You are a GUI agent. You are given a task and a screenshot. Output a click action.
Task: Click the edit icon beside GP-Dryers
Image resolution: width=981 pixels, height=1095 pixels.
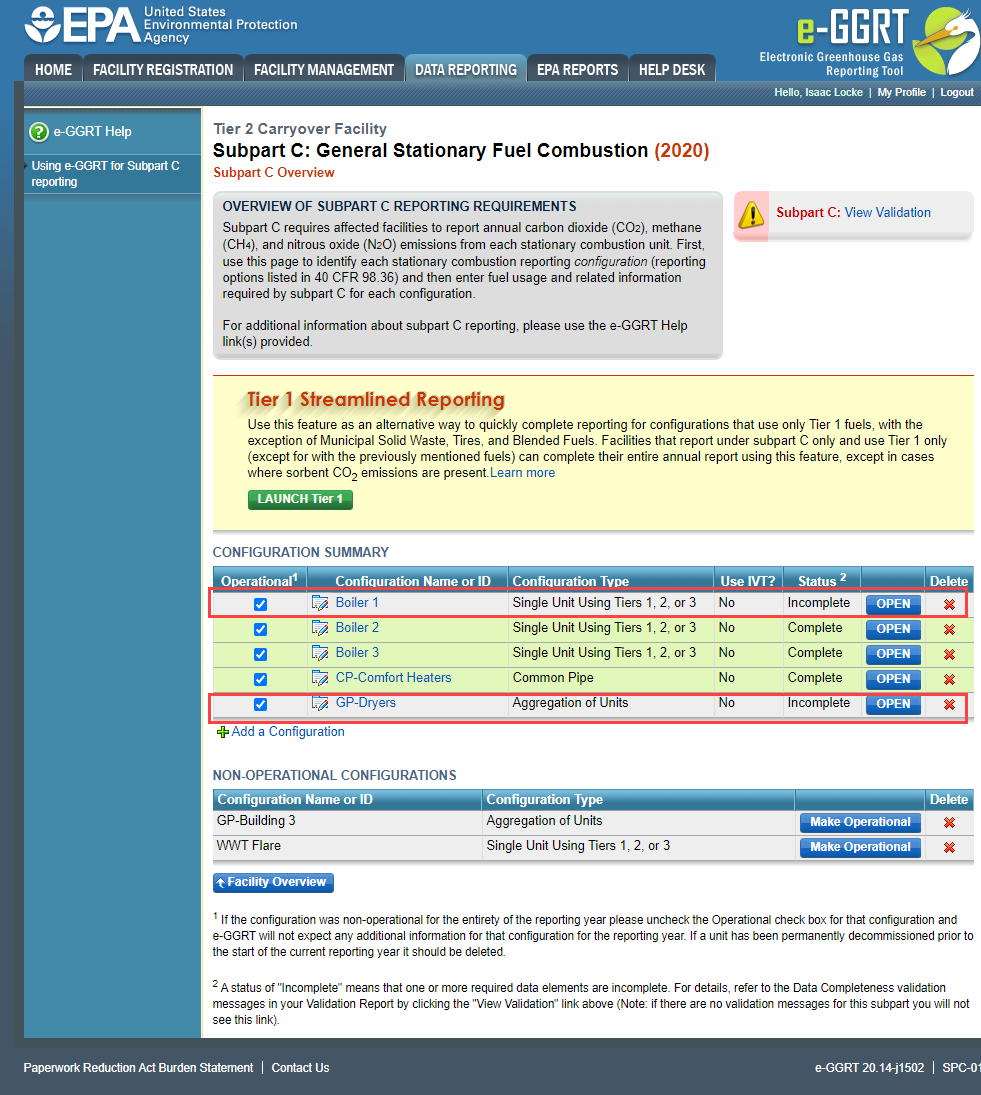tap(320, 703)
